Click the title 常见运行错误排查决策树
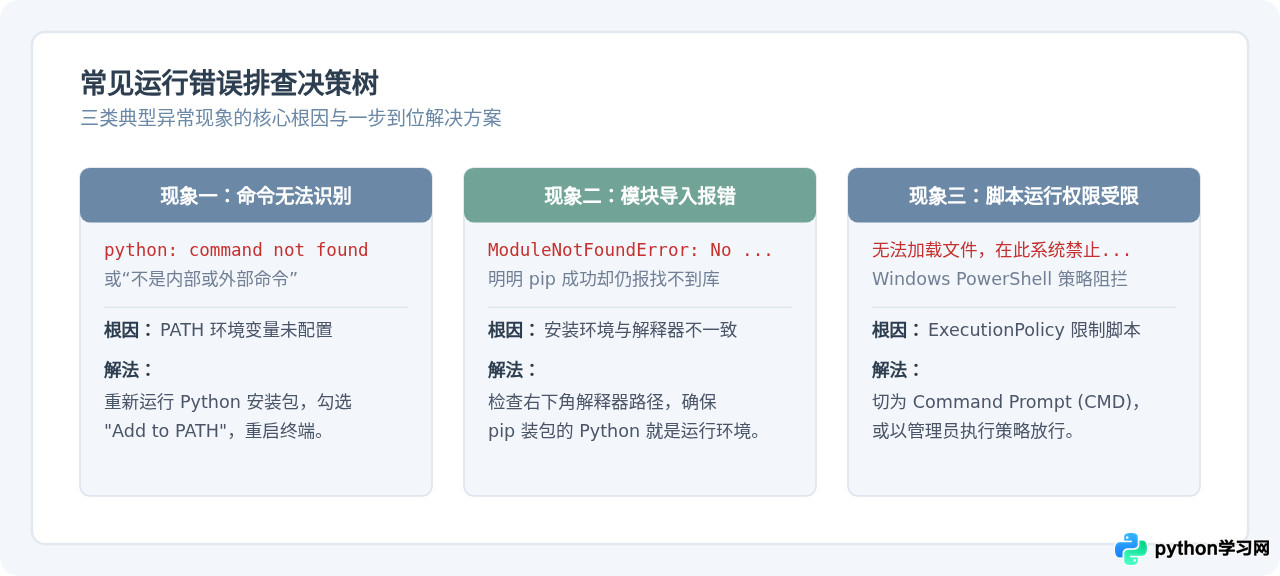This screenshot has height=576, width=1280. point(230,83)
